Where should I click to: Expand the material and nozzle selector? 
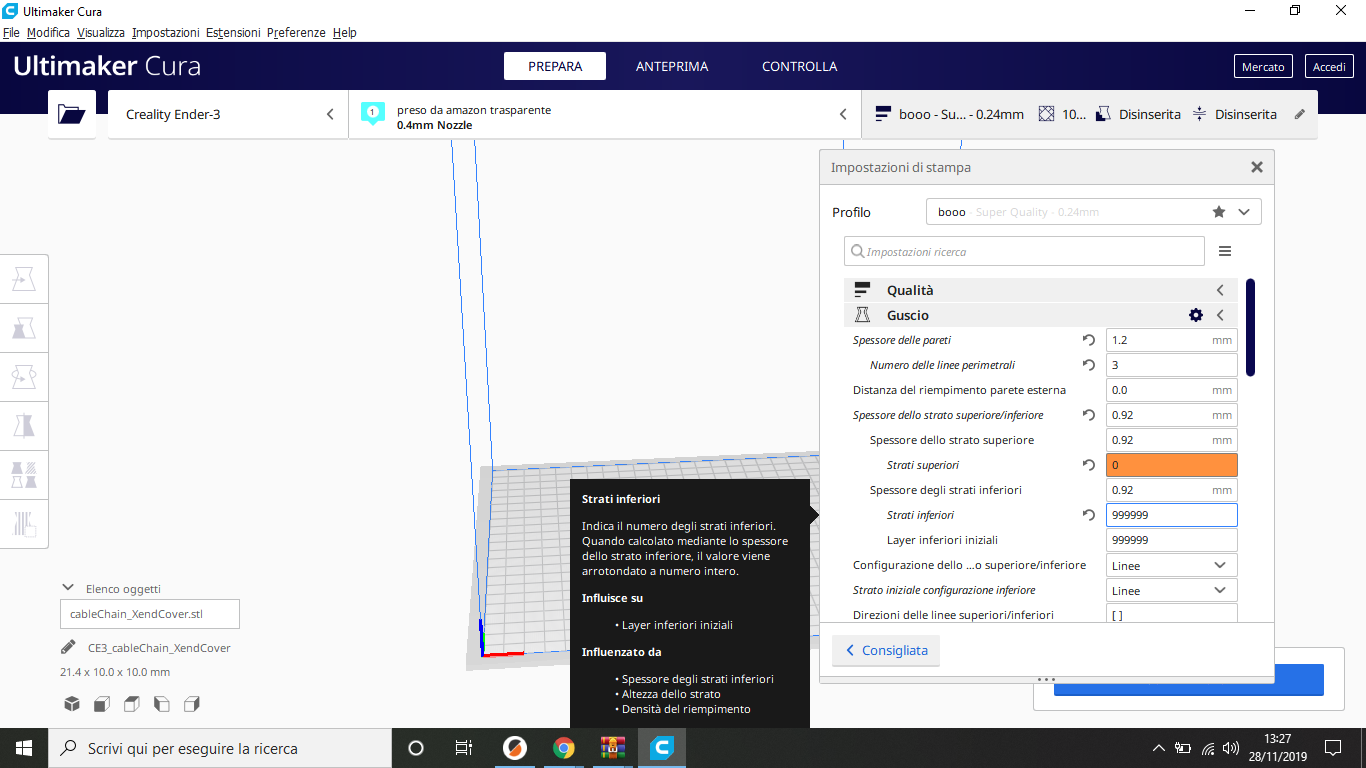tap(605, 114)
